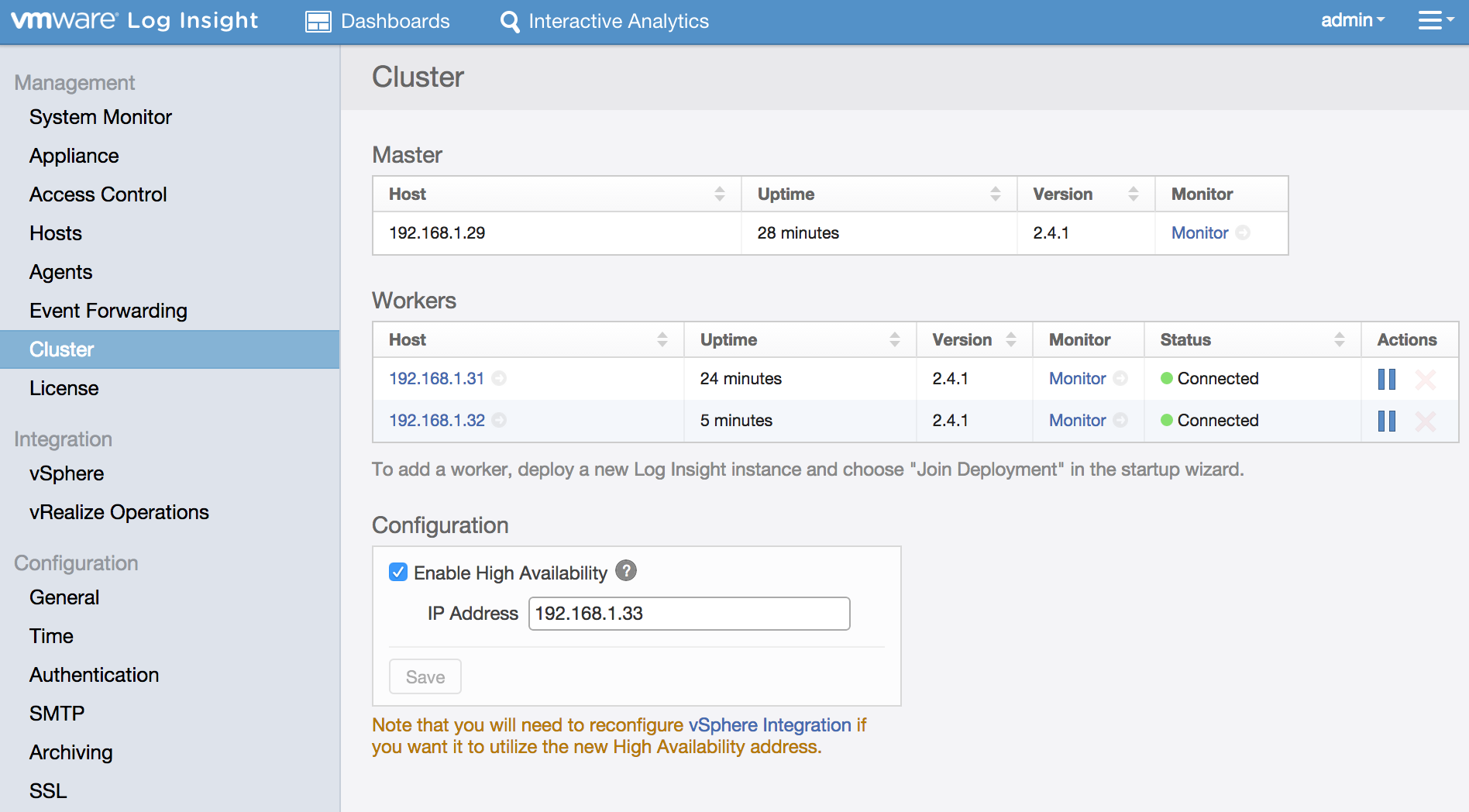The image size is (1469, 812).
Task: Open the admin user dropdown
Action: [x=1352, y=21]
